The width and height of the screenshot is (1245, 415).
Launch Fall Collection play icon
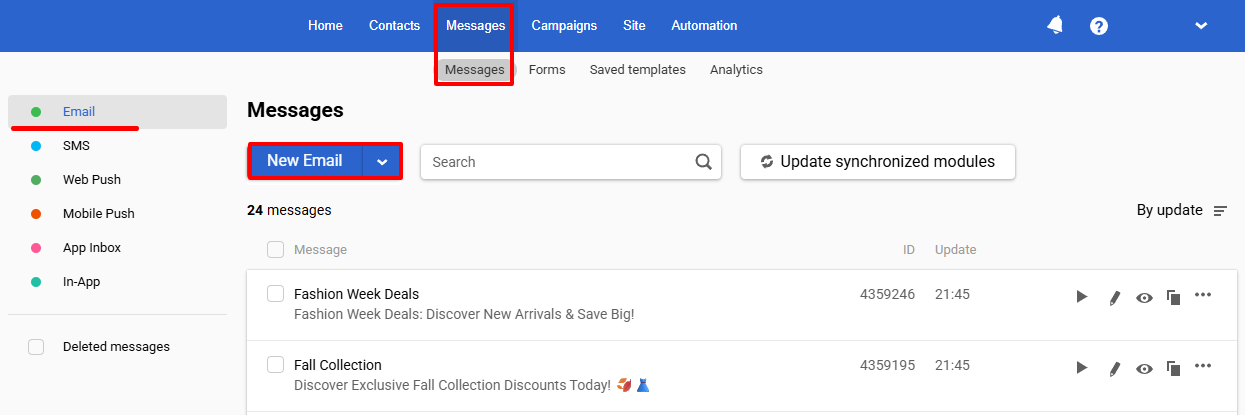[x=1081, y=367]
